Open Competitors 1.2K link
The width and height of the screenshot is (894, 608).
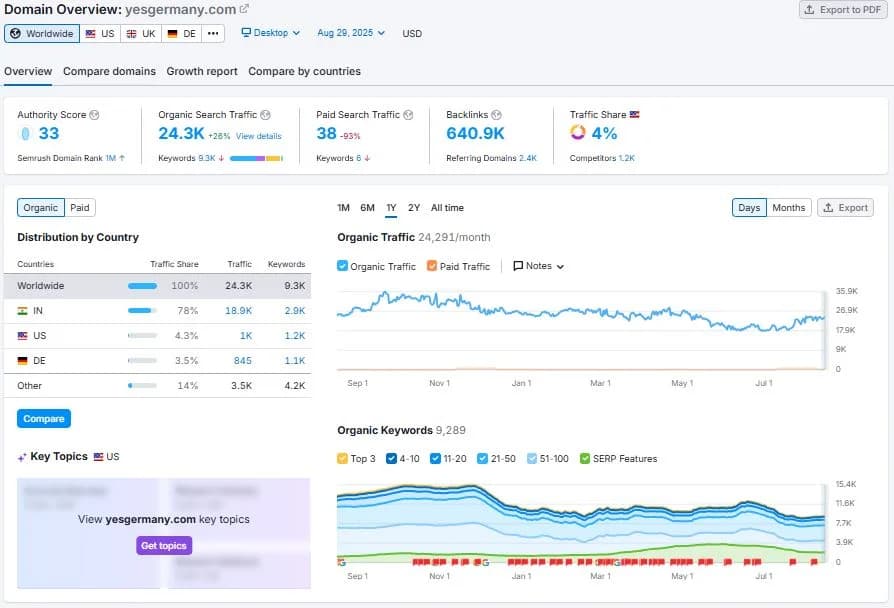pyautogui.click(x=626, y=158)
